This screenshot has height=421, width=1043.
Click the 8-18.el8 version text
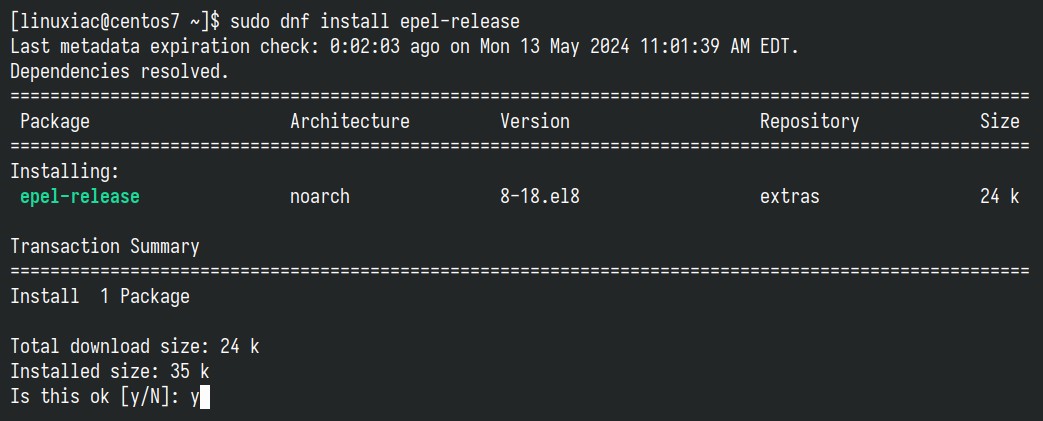(x=540, y=197)
